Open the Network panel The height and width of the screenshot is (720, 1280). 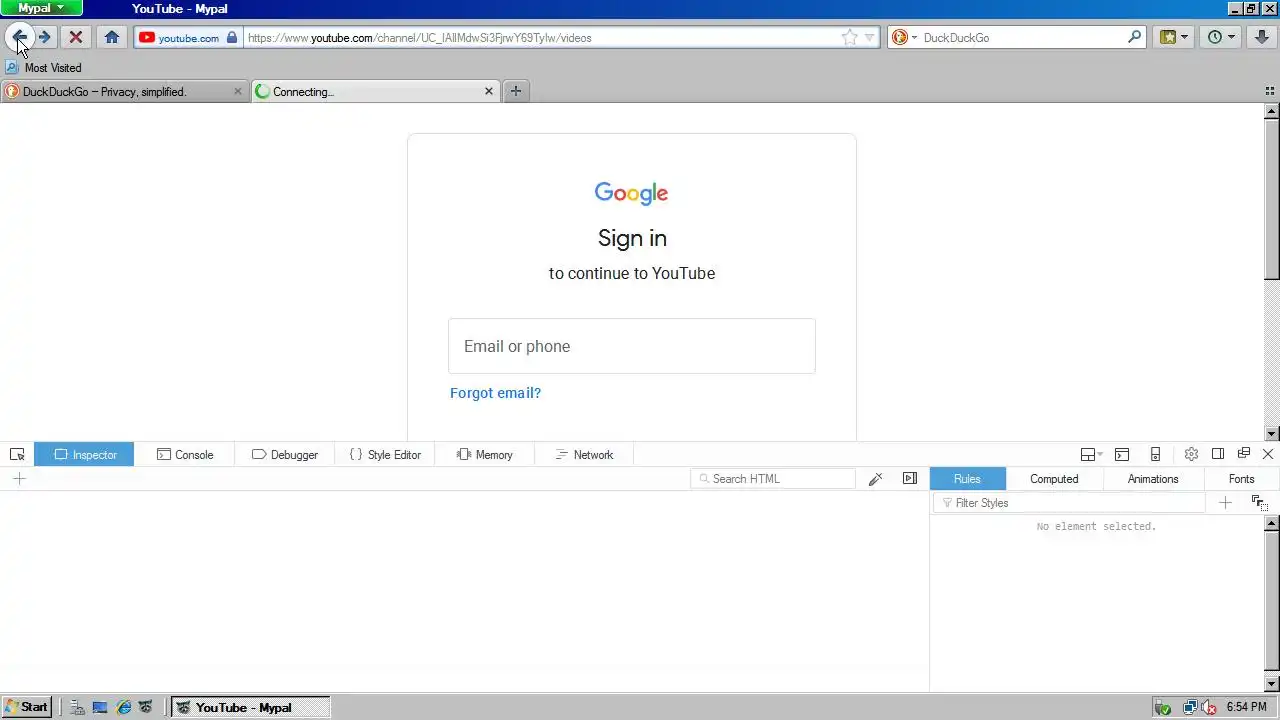[x=585, y=454]
